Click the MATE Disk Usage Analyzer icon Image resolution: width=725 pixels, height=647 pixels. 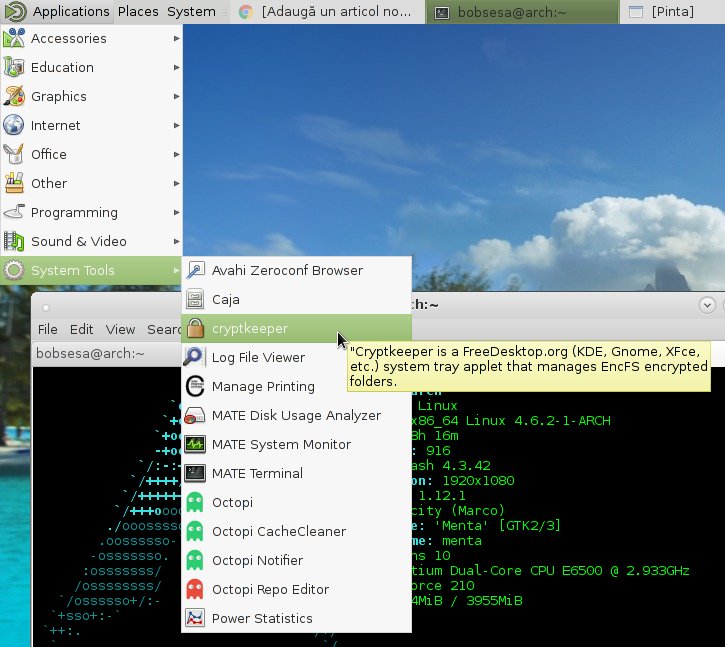click(195, 415)
